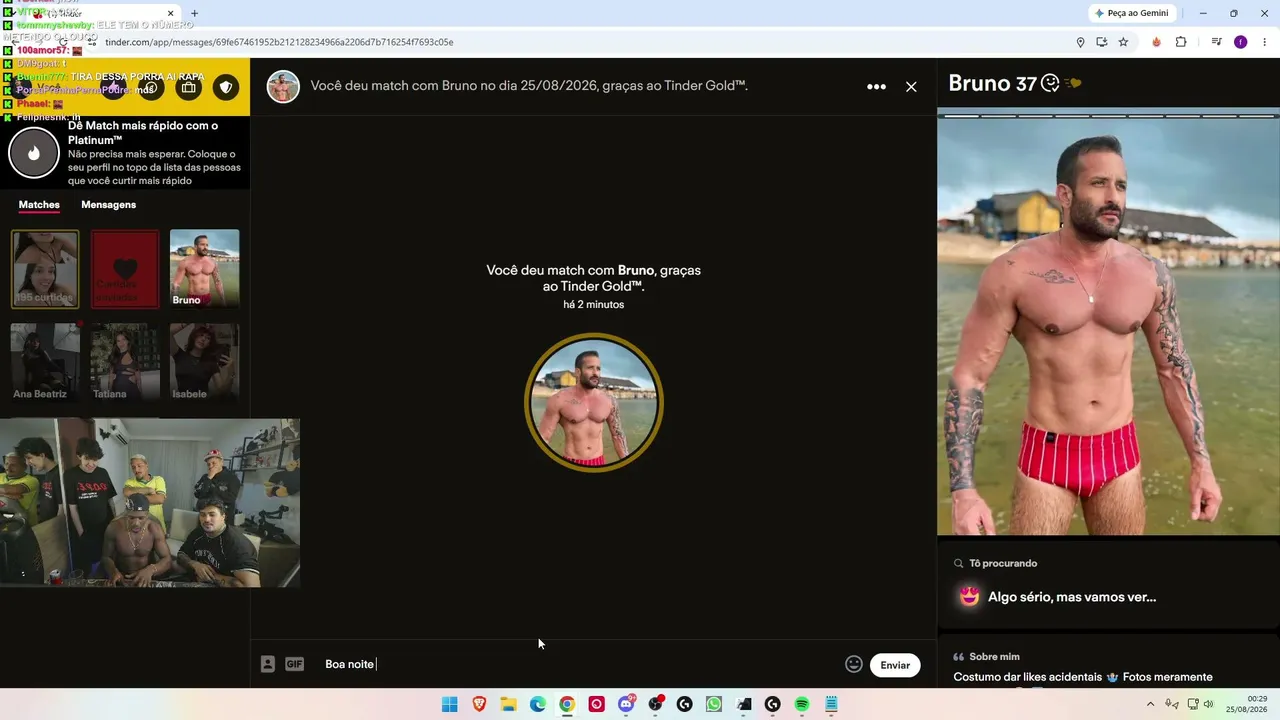The width and height of the screenshot is (1280, 720).
Task: Open Microsoft Edge from the taskbar
Action: pyautogui.click(x=538, y=705)
